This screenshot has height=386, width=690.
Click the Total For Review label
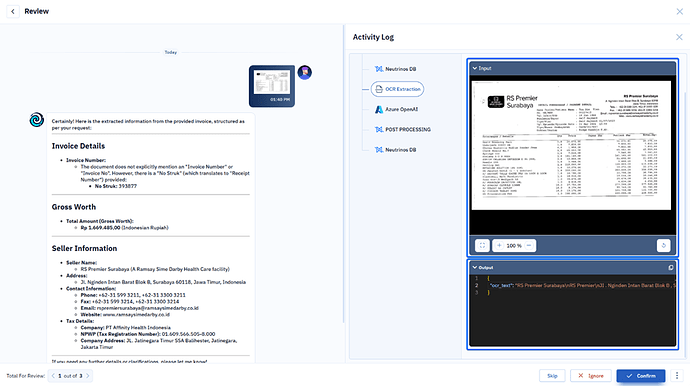pos(26,376)
